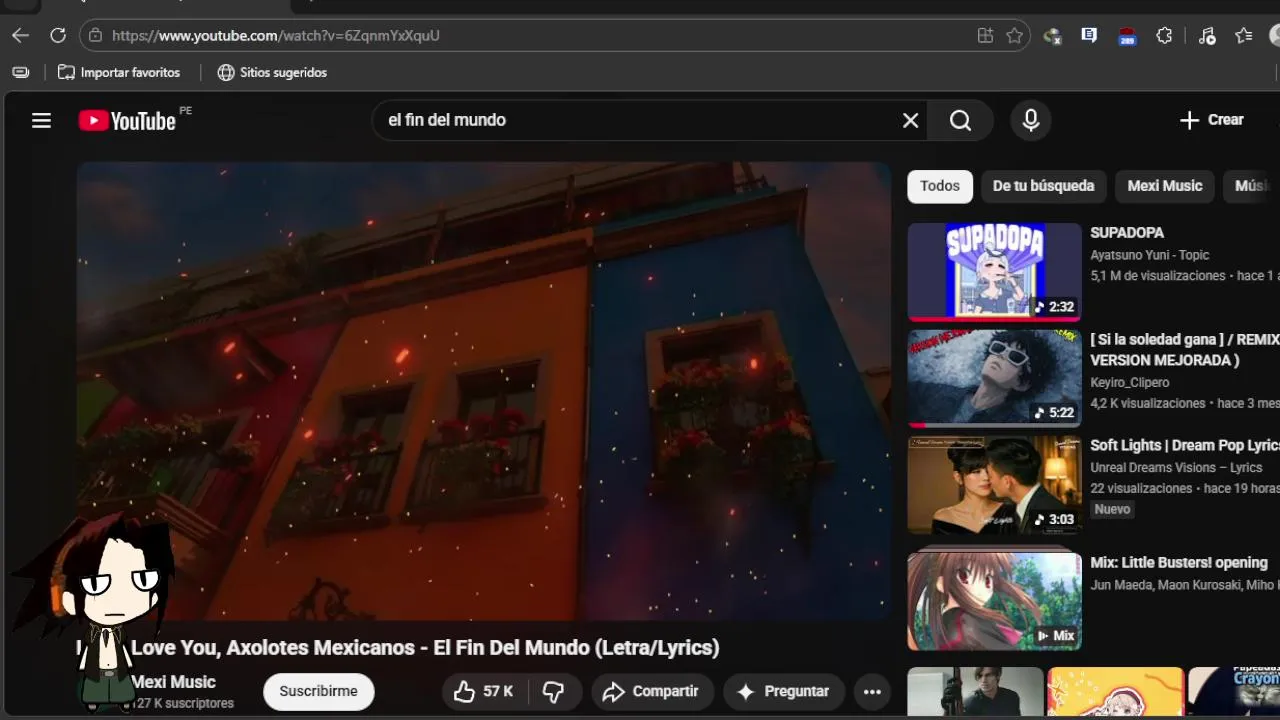Click the green shield extension icon
The height and width of the screenshot is (720, 1280).
tap(1051, 35)
